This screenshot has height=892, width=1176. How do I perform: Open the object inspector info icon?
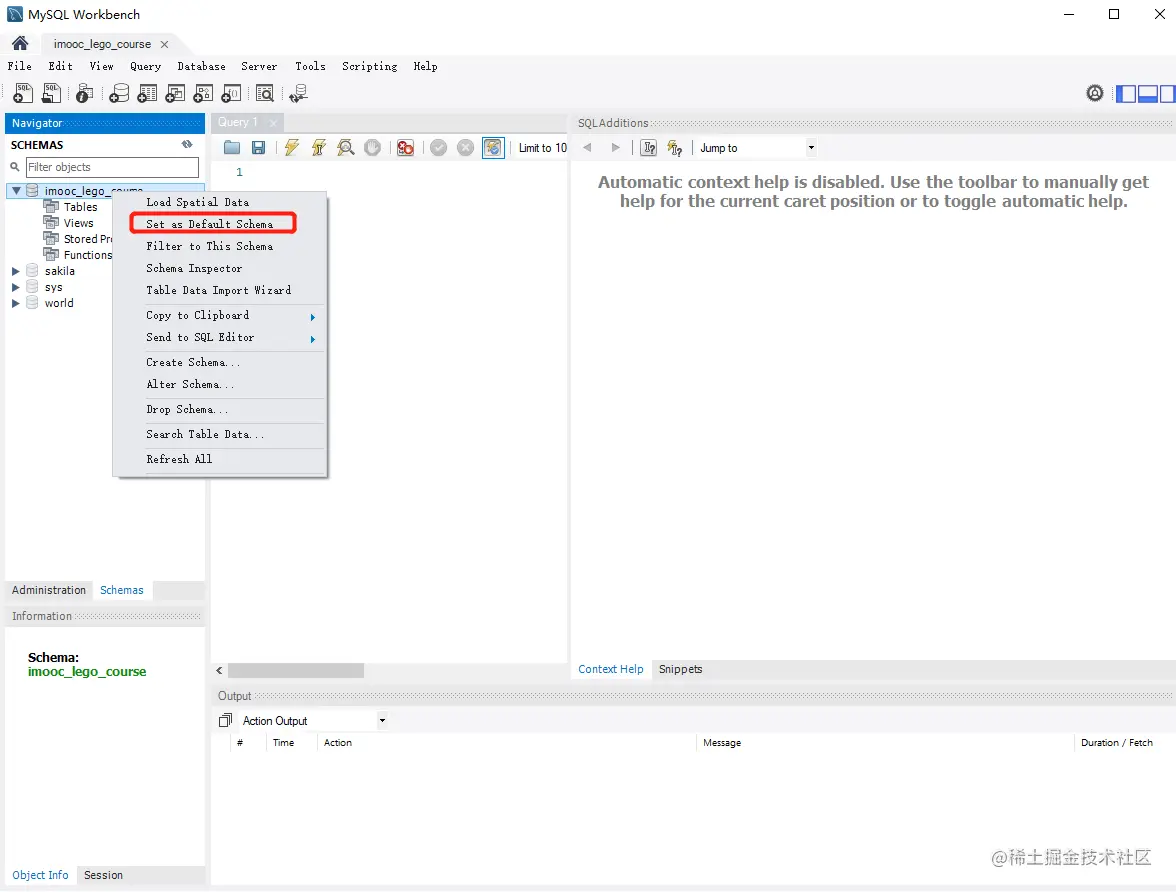click(85, 93)
